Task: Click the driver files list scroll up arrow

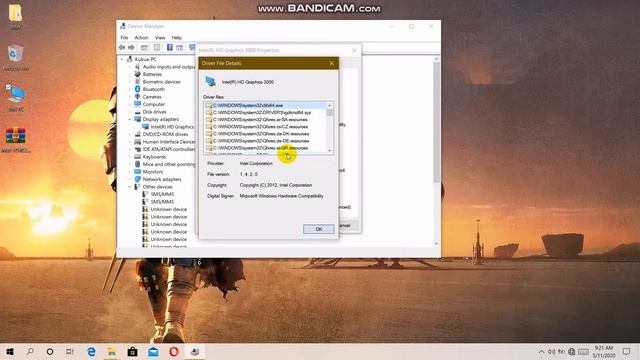Action: pos(330,105)
